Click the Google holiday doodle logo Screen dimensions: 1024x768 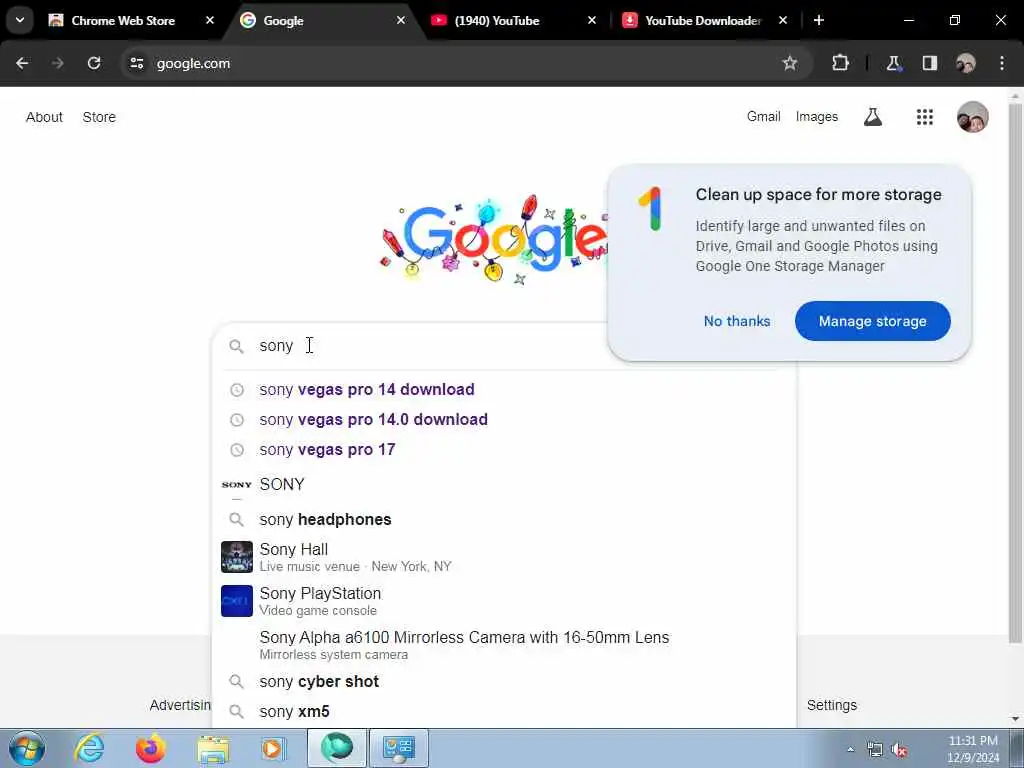point(494,240)
